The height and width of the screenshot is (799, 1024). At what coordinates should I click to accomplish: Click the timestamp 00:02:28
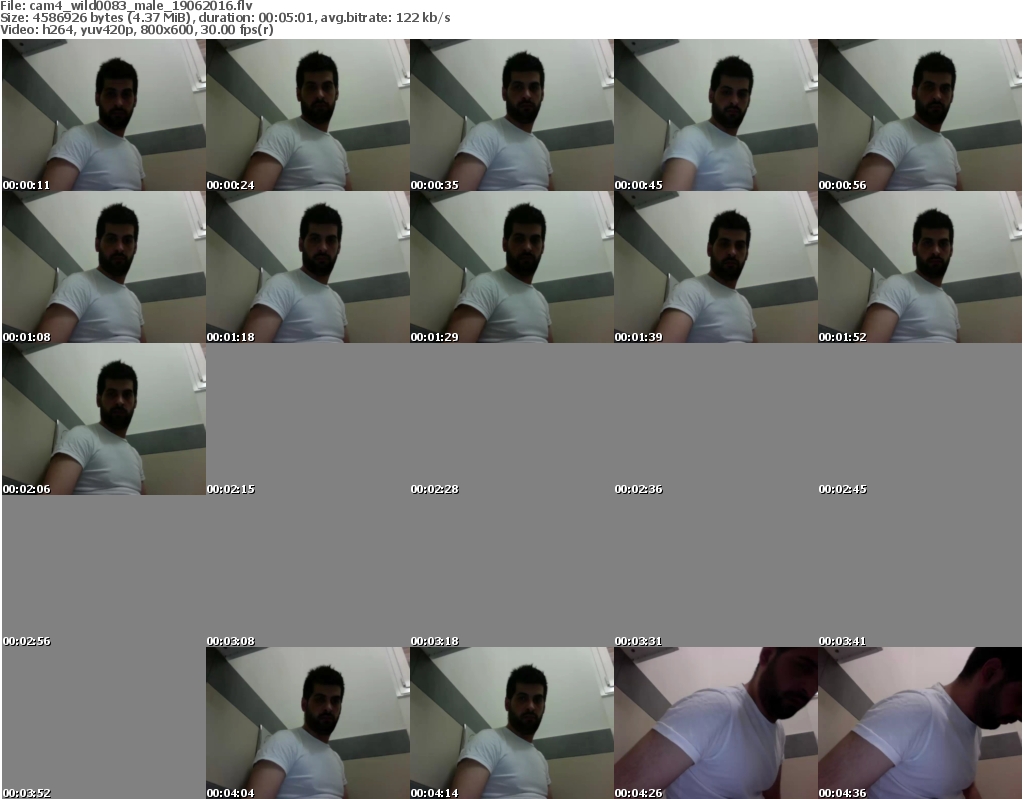pyautogui.click(x=434, y=489)
